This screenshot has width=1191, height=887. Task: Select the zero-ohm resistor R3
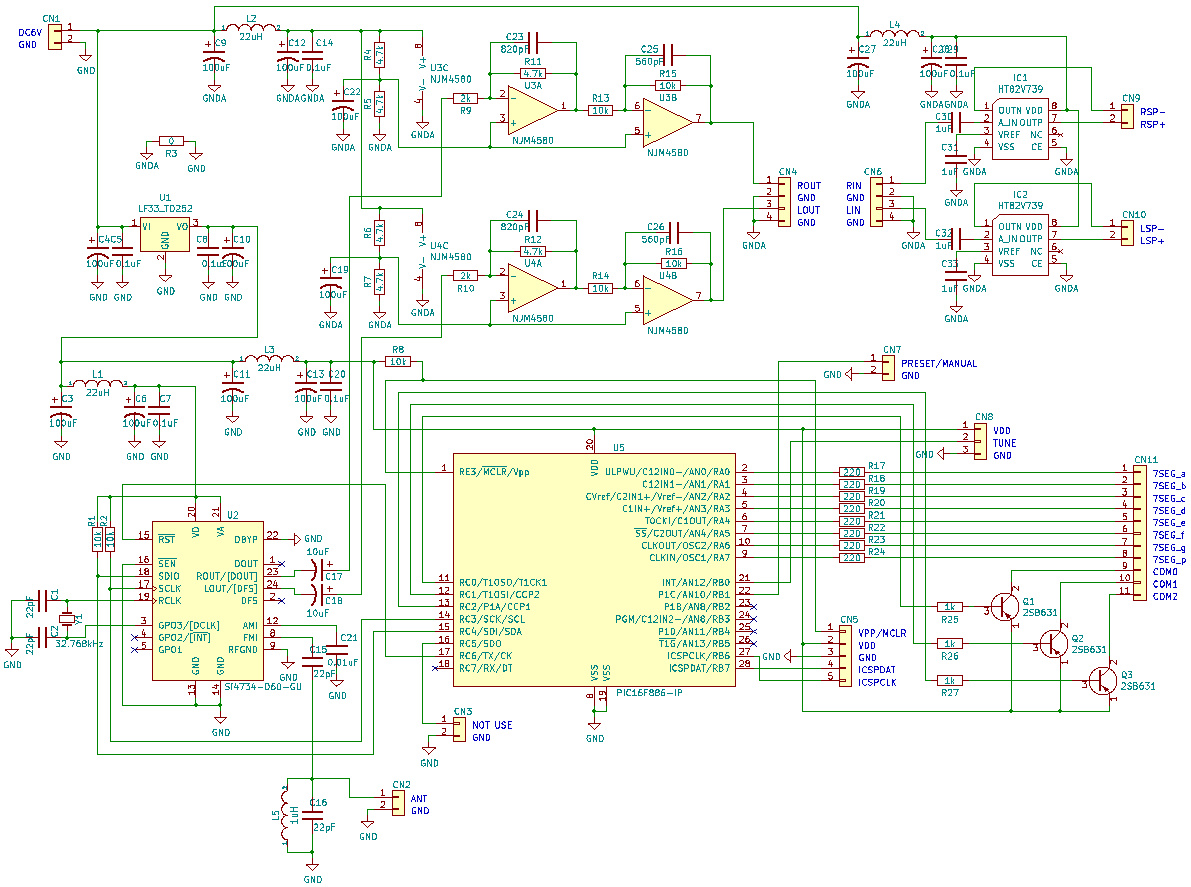(x=171, y=142)
